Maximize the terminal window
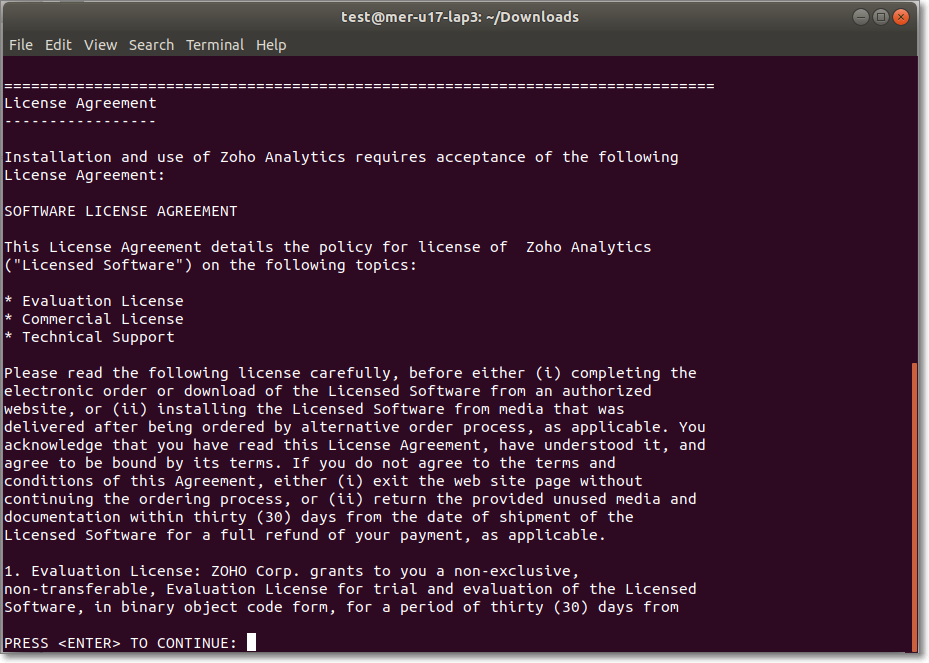This screenshot has width=929, height=663. 881,17
